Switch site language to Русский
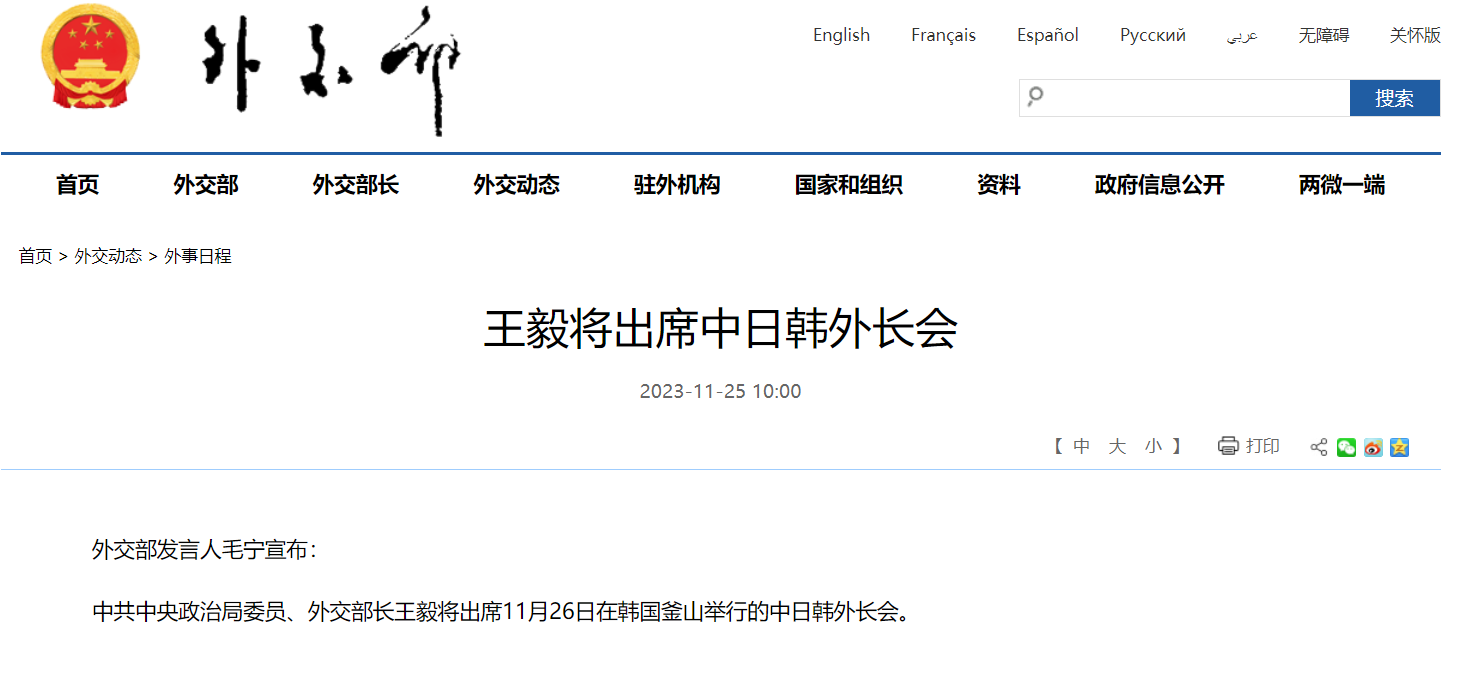 pyautogui.click(x=1153, y=35)
